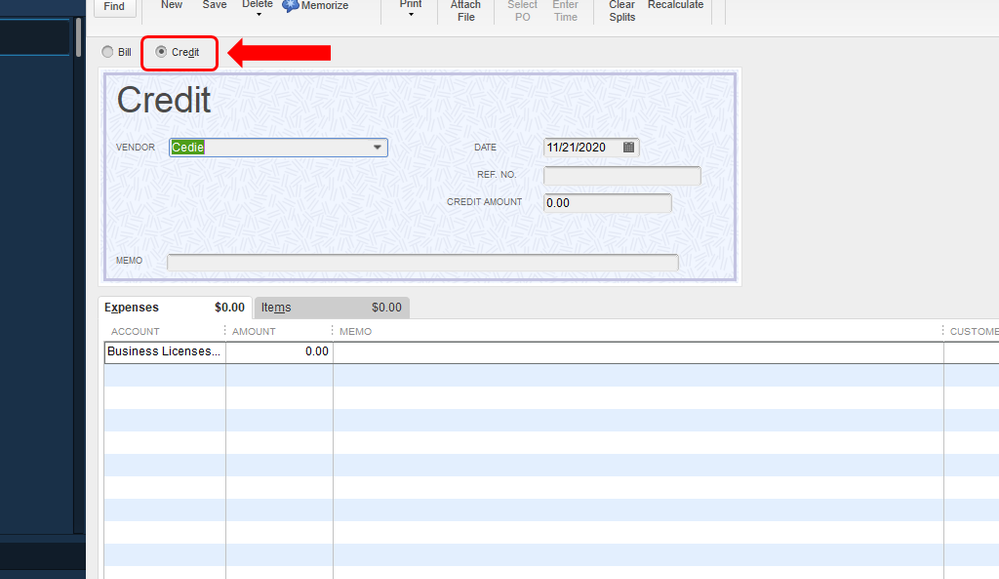Click the AMOUNT column header
Screen dimensions: 999x579
tap(254, 332)
